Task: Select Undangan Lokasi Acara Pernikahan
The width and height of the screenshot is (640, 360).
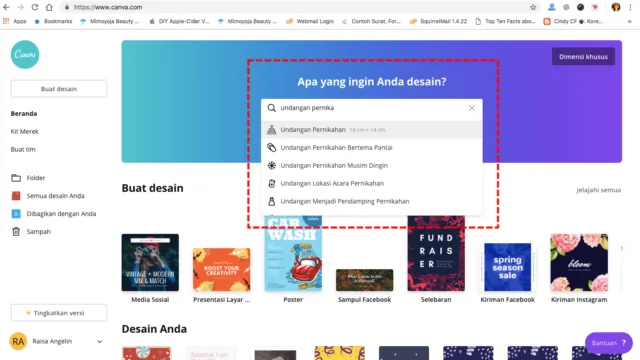Action: click(372, 183)
